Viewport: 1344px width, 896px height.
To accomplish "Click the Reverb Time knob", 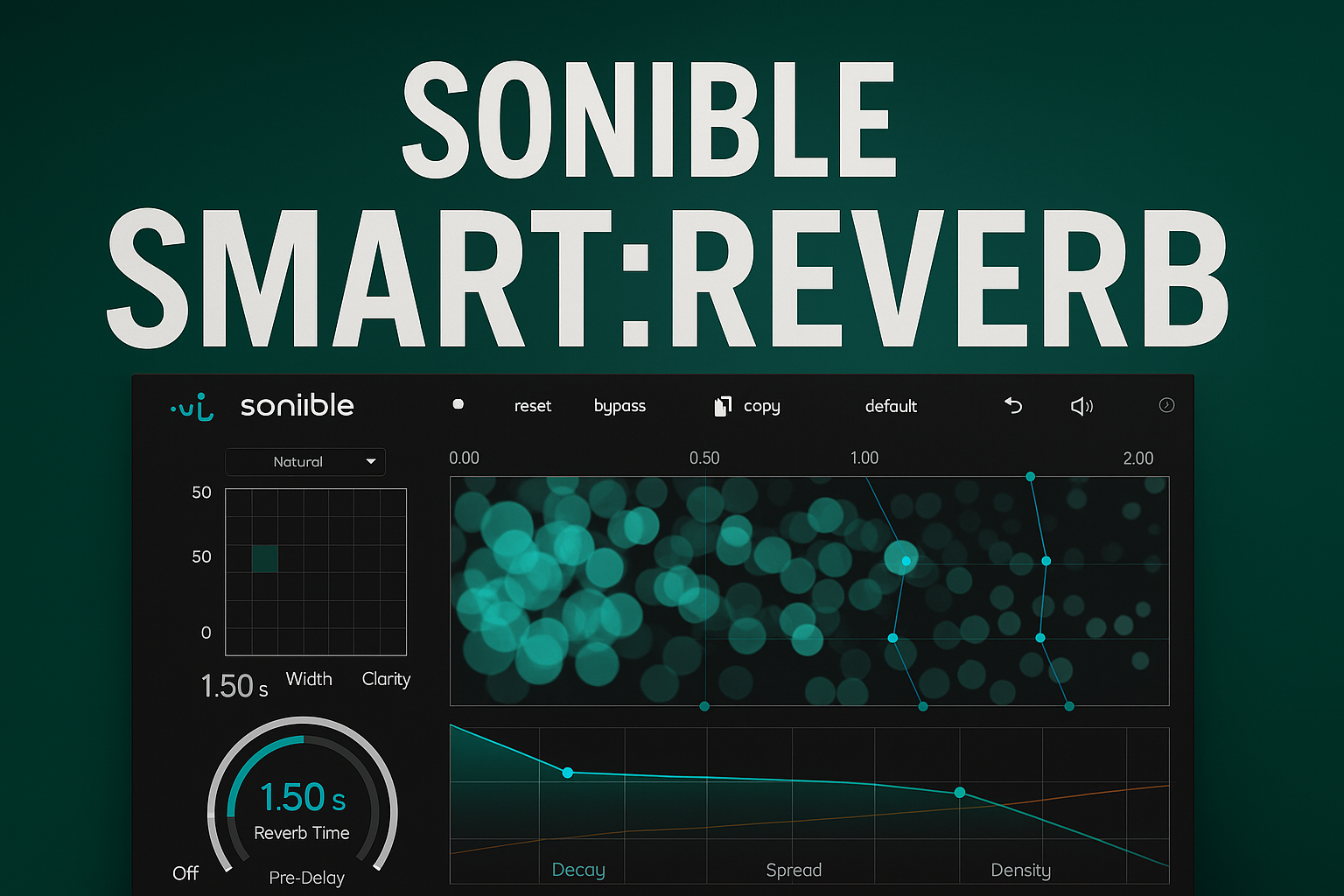I will pos(303,794).
